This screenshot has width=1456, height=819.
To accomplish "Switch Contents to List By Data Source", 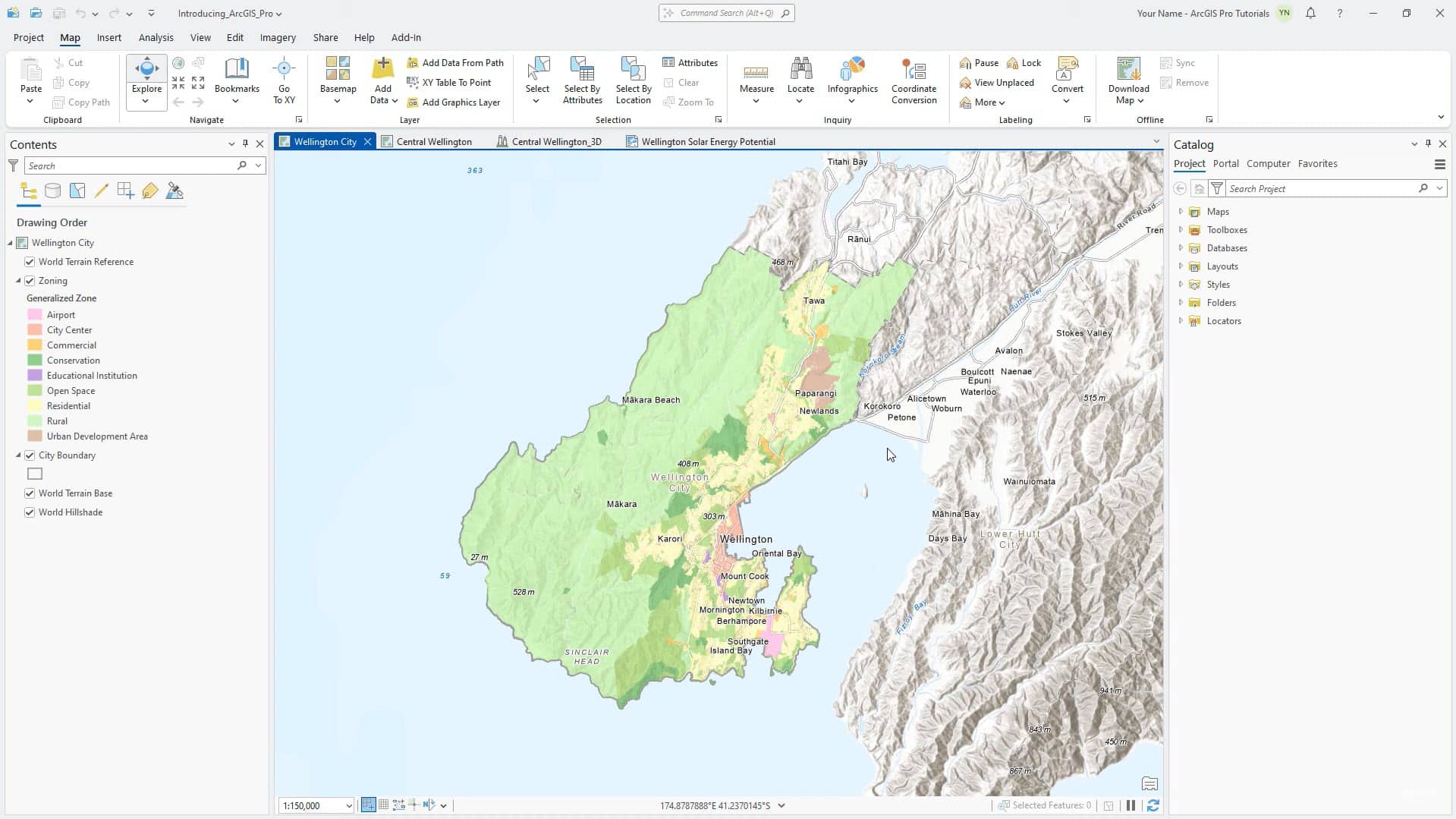I will pyautogui.click(x=52, y=191).
